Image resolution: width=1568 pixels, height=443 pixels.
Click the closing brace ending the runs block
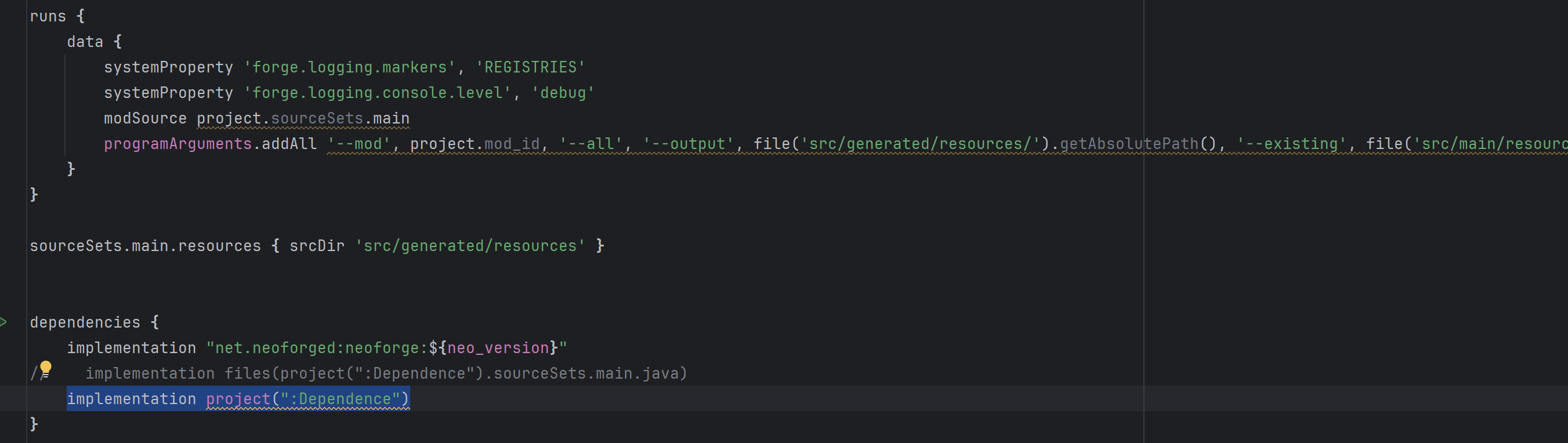(x=34, y=195)
